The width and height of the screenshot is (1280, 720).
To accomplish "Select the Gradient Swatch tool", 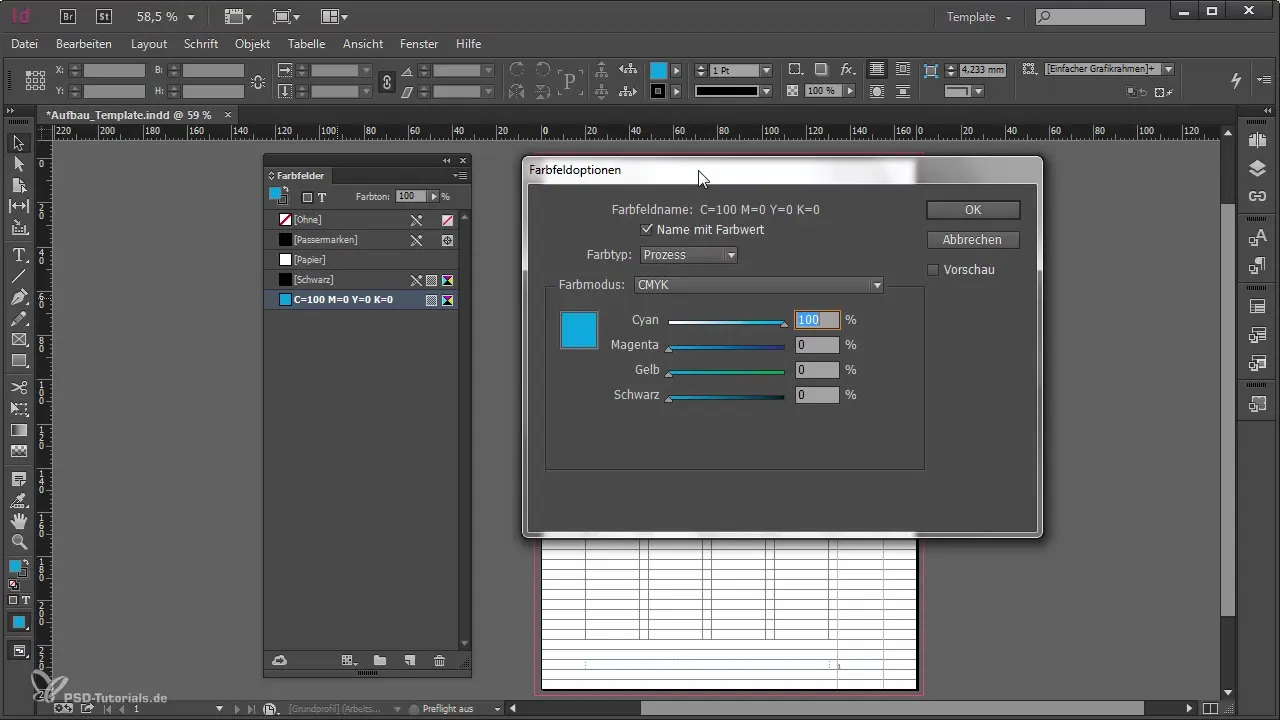I will pyautogui.click(x=19, y=430).
